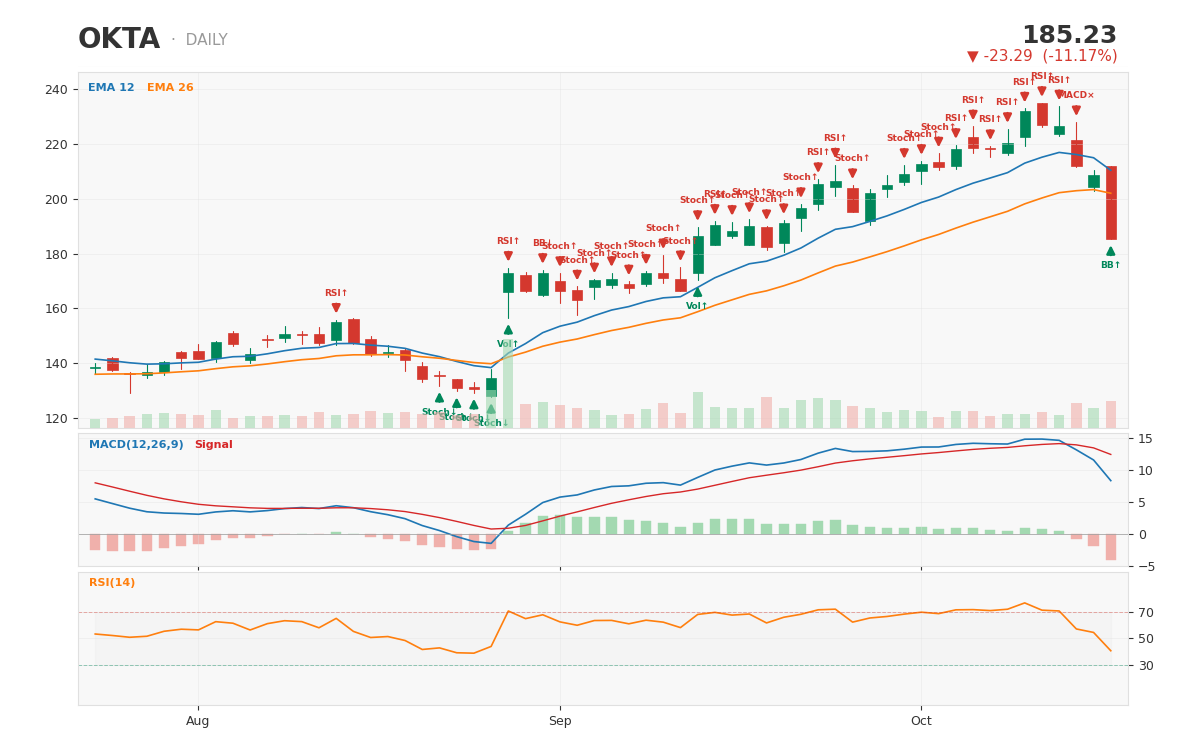Viewport: 1200px width, 750px height.
Task: Click the Aug label on the date axis
Action: (198, 721)
